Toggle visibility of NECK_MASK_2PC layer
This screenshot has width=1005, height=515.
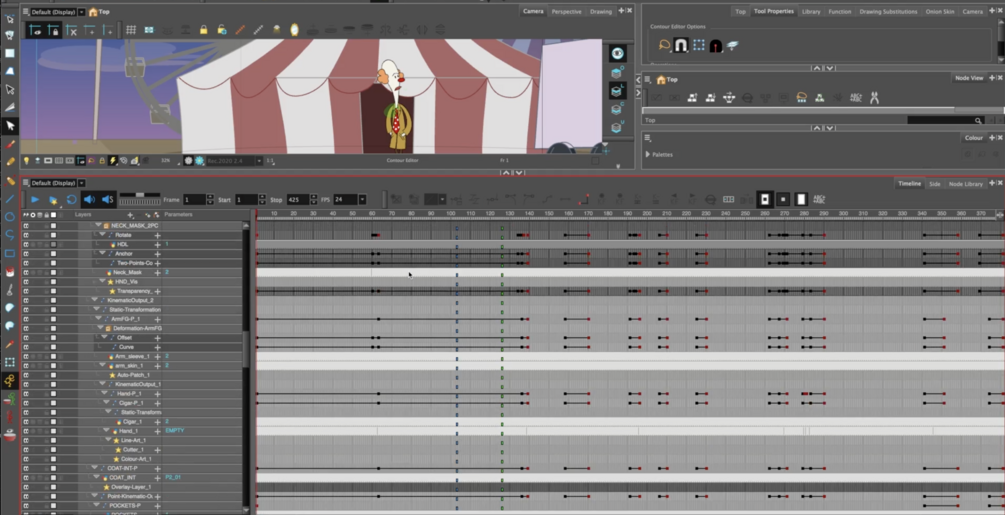(x=26, y=225)
